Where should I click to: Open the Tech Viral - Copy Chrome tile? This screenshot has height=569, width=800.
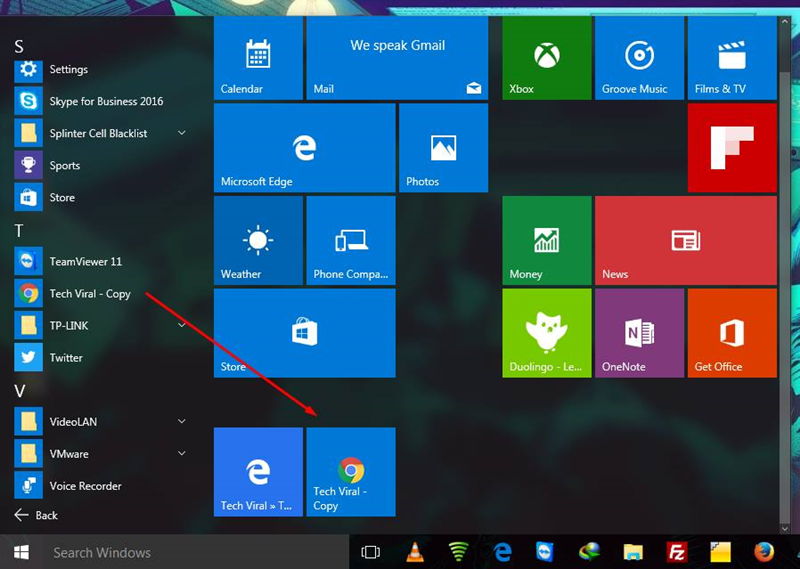coord(351,472)
